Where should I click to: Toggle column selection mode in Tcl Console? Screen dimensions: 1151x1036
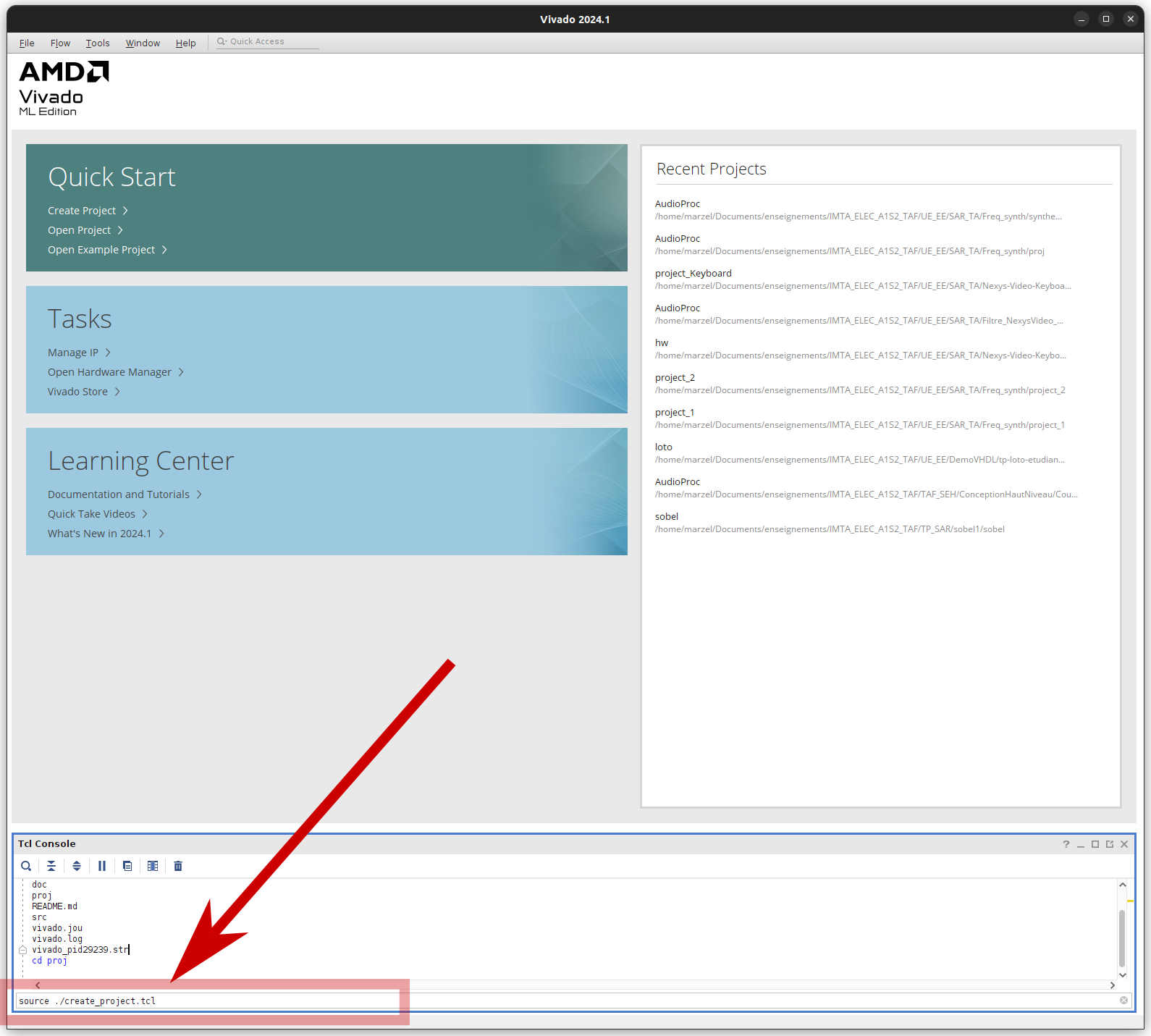pyautogui.click(x=153, y=866)
